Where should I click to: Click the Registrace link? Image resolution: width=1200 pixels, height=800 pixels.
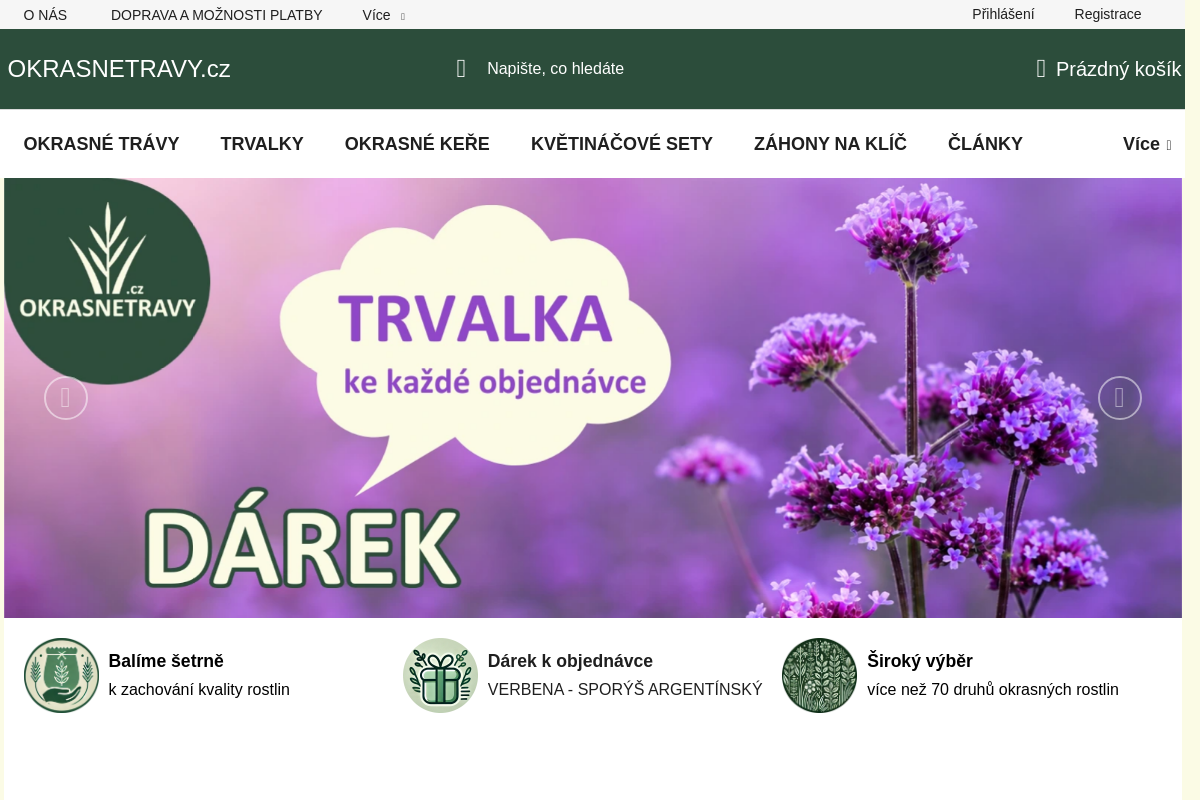[1108, 14]
